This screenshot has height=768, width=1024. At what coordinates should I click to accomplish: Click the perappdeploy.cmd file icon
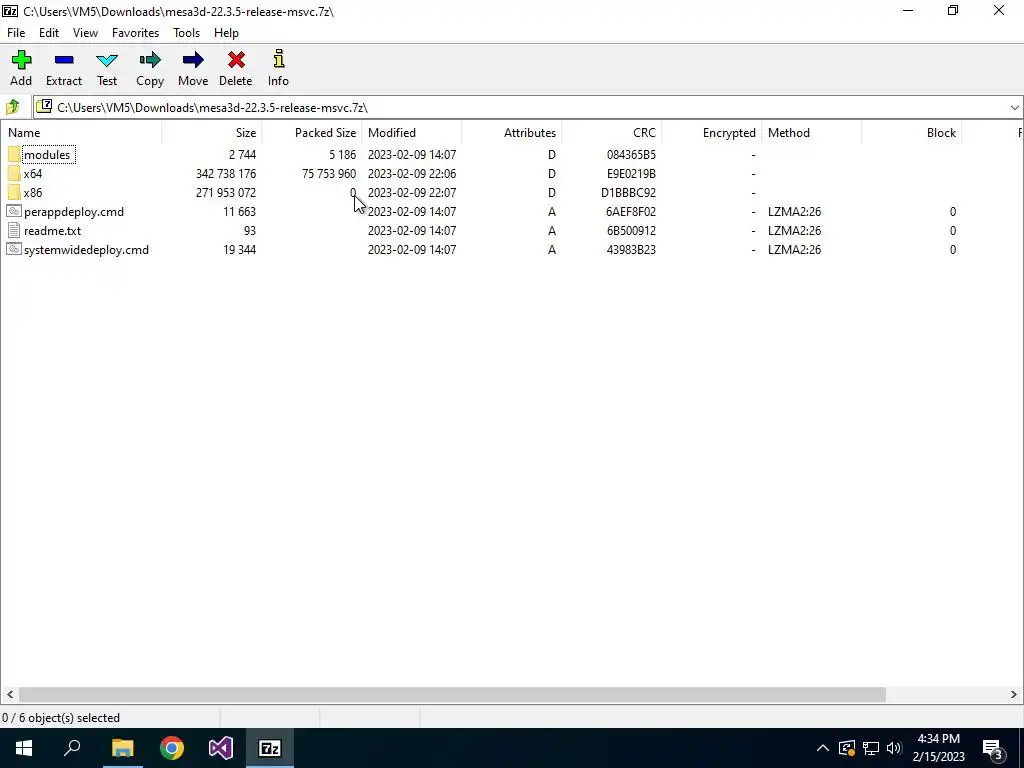pos(14,211)
